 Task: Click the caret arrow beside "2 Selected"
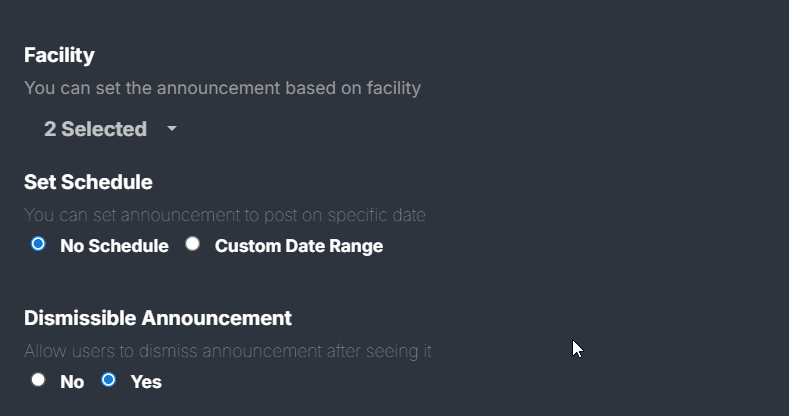[172, 129]
